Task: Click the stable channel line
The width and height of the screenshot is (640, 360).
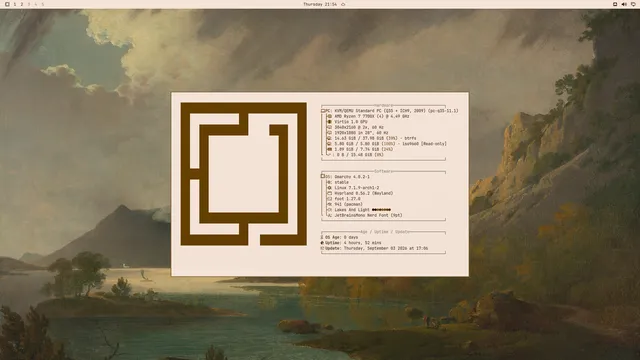Action: point(338,182)
